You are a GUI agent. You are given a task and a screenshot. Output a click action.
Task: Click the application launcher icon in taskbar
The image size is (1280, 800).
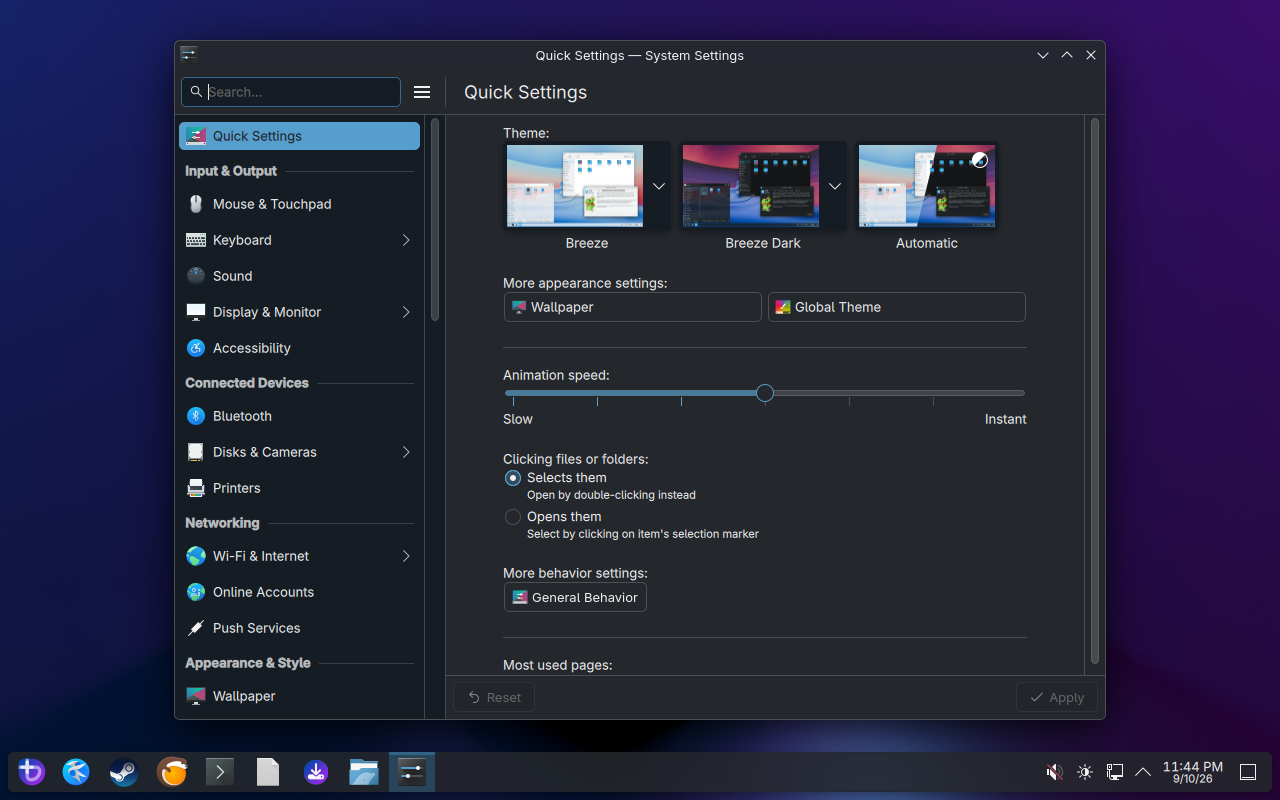pyautogui.click(x=32, y=772)
